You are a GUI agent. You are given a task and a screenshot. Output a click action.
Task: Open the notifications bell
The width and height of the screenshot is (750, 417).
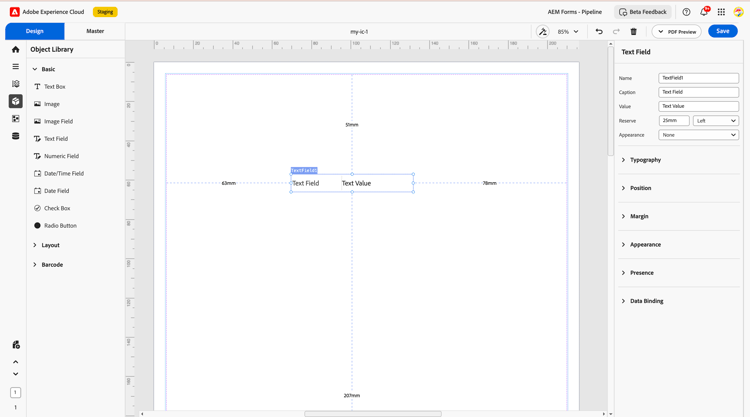point(704,12)
